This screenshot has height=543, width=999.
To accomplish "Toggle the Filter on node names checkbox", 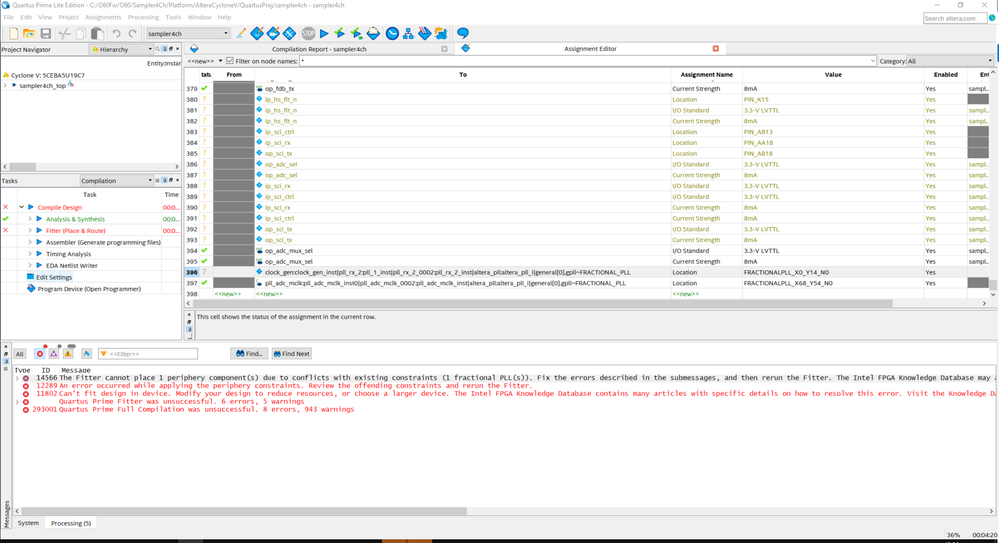I will pyautogui.click(x=230, y=61).
